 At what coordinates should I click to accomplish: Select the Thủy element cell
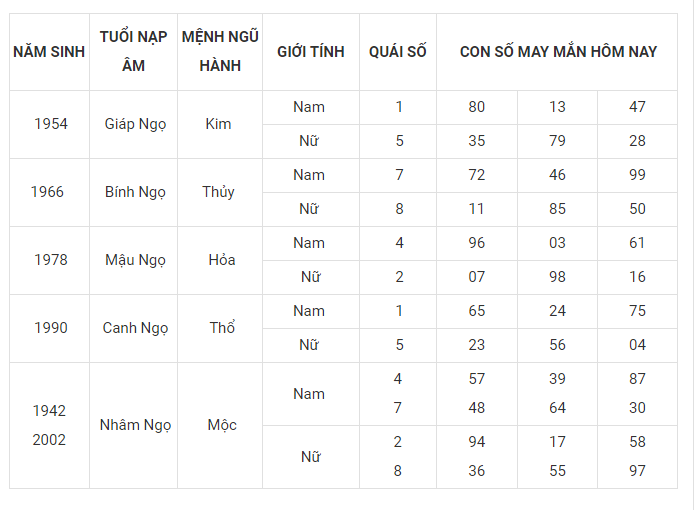[218, 192]
